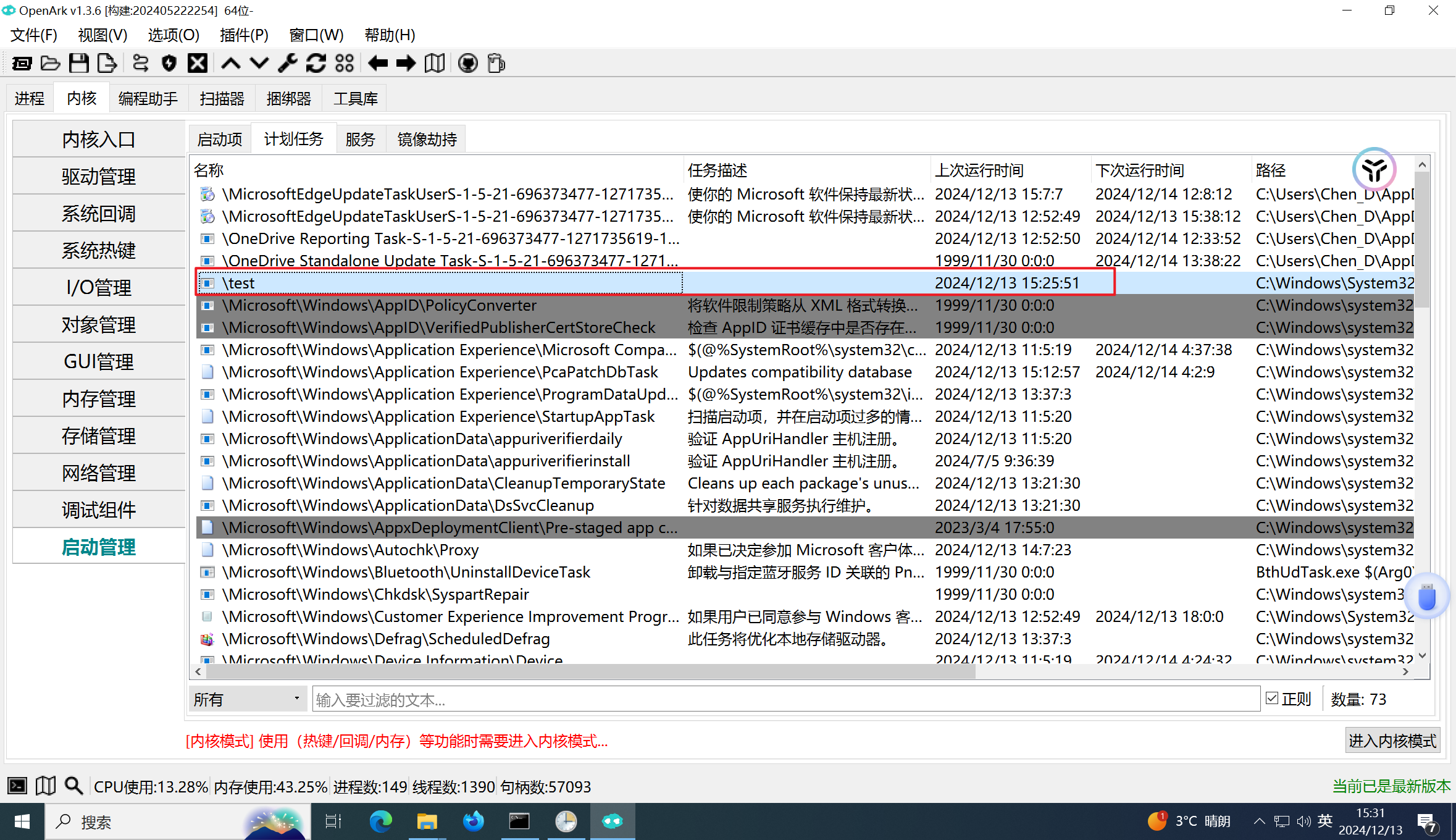Image resolution: width=1456 pixels, height=840 pixels.
Task: Click the down chevron toolbar icon
Action: [x=259, y=63]
